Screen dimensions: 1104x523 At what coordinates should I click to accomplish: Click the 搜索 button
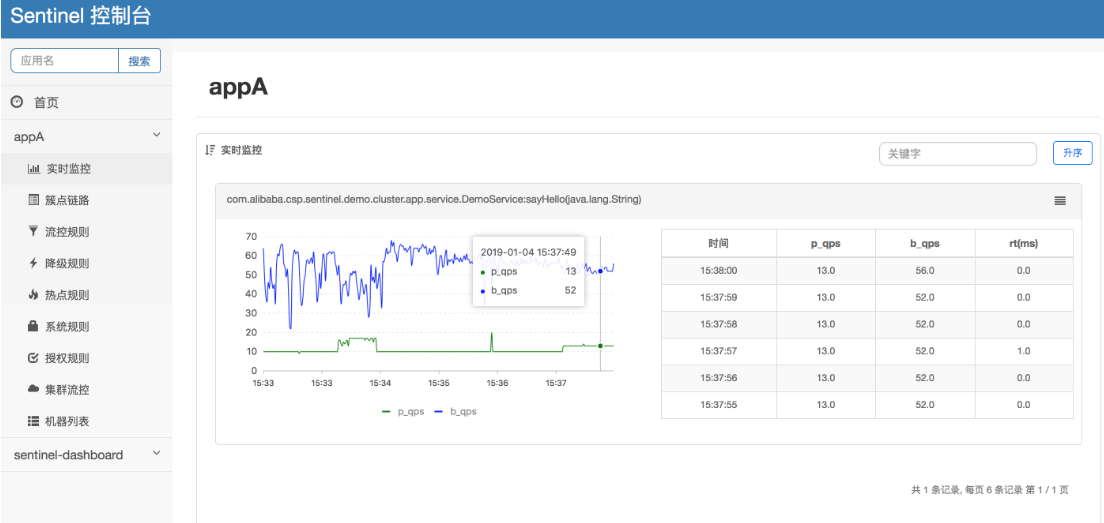pyautogui.click(x=139, y=61)
